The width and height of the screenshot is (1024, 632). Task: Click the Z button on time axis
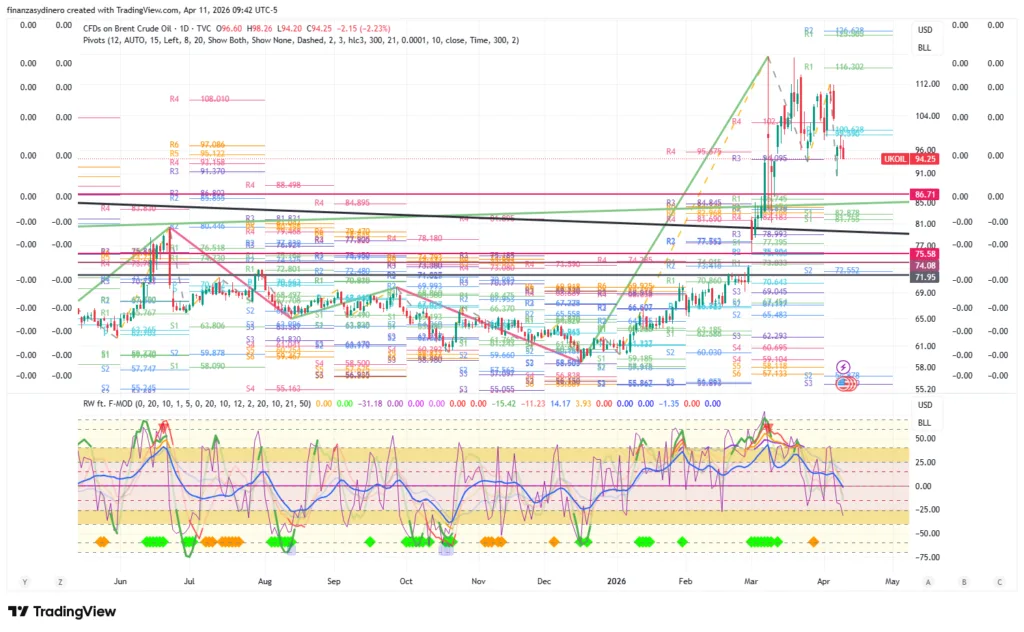(60, 581)
